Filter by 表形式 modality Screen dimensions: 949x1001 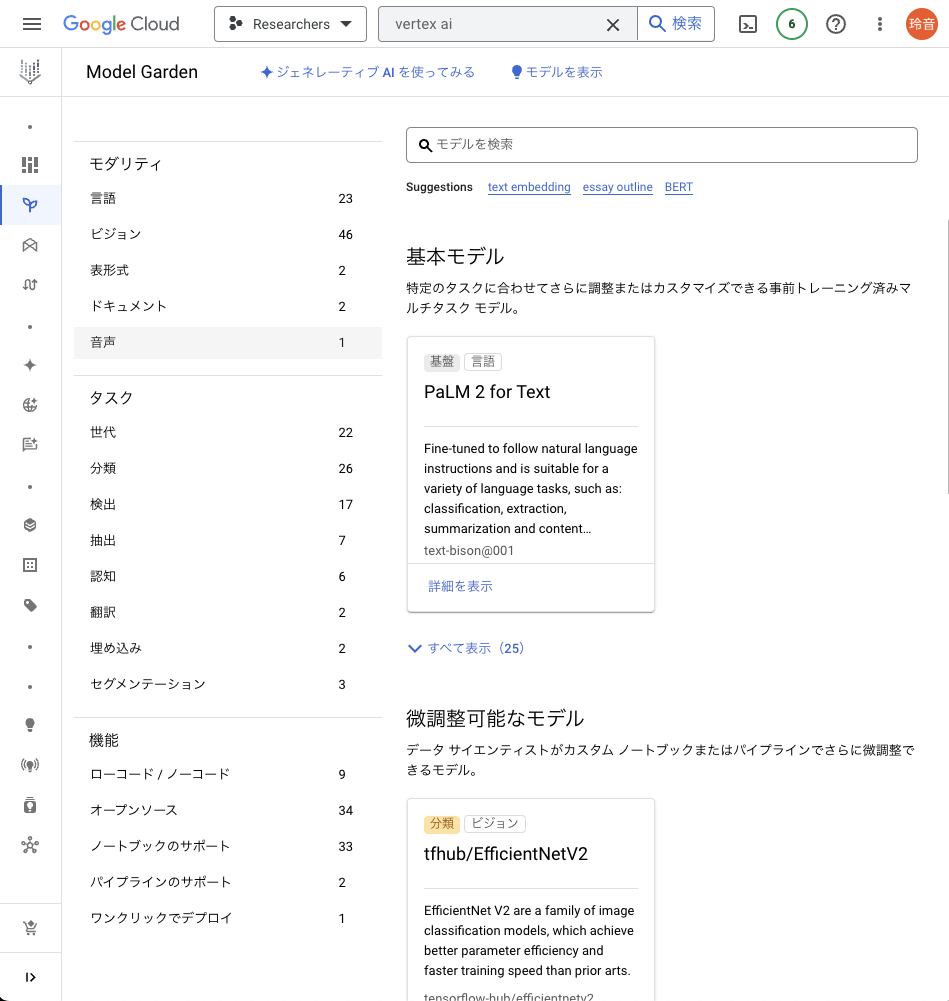(x=228, y=271)
